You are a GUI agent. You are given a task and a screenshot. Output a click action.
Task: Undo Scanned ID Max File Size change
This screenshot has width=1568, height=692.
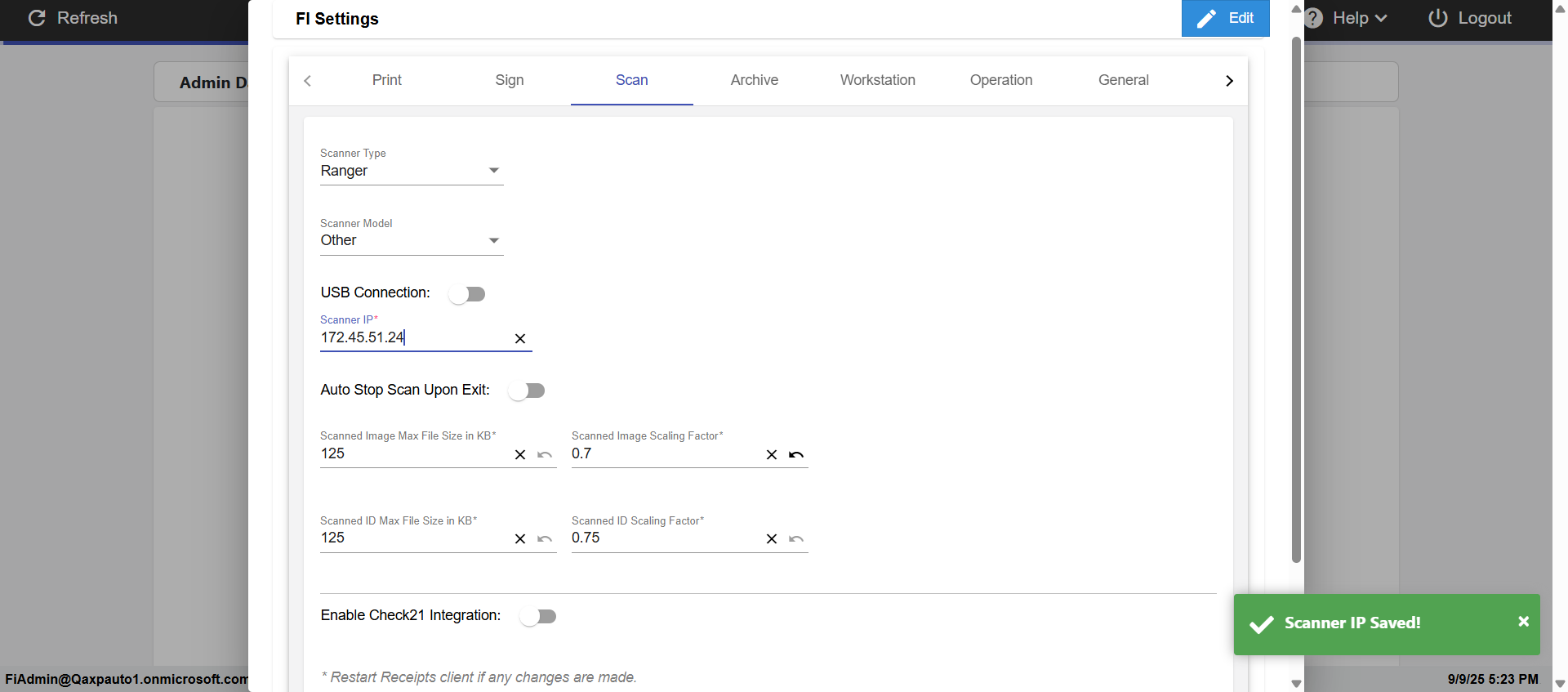[x=545, y=539]
